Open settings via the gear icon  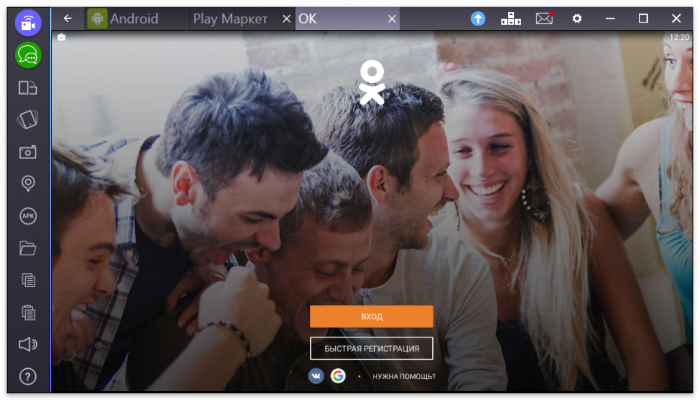pos(577,18)
